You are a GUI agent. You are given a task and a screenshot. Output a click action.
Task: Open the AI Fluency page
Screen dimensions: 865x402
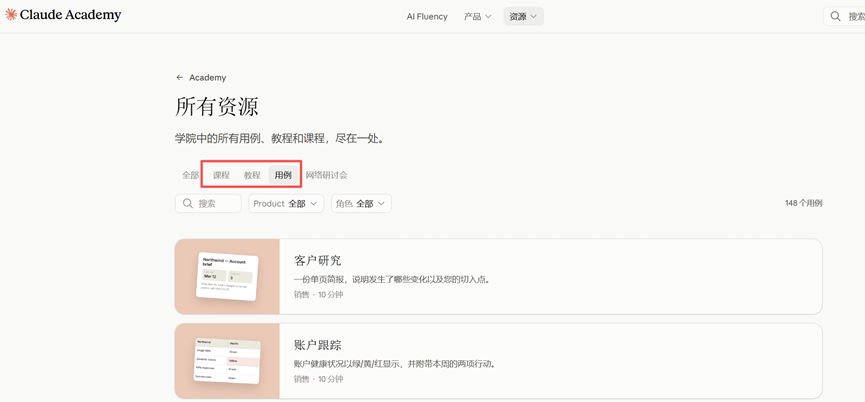[x=427, y=17]
